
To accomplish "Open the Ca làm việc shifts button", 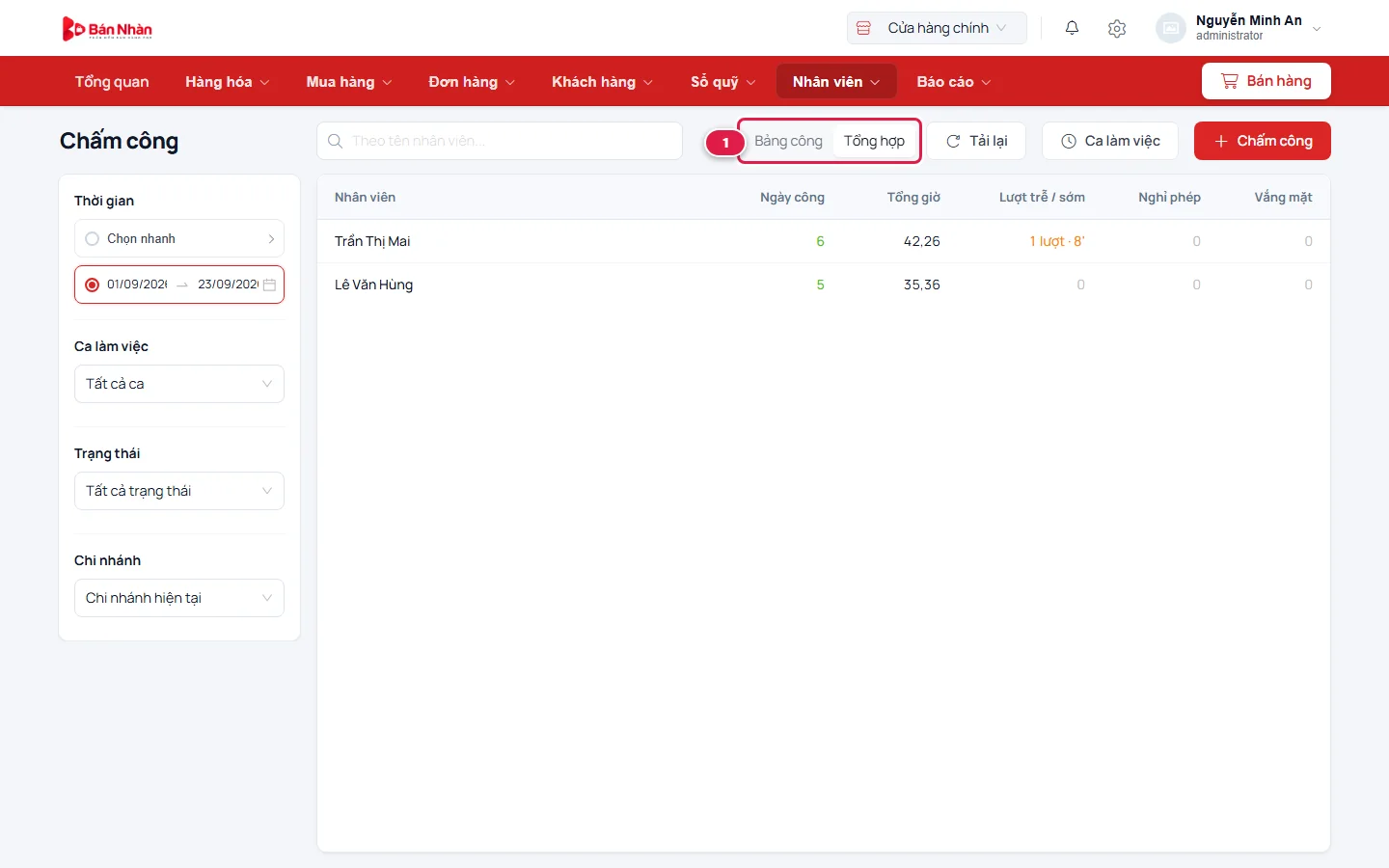I will click(x=1110, y=141).
